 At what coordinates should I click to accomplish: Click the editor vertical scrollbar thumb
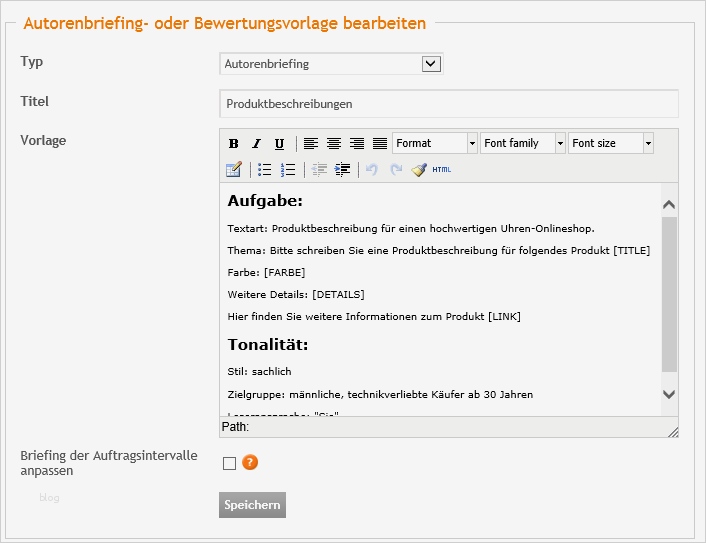point(669,294)
